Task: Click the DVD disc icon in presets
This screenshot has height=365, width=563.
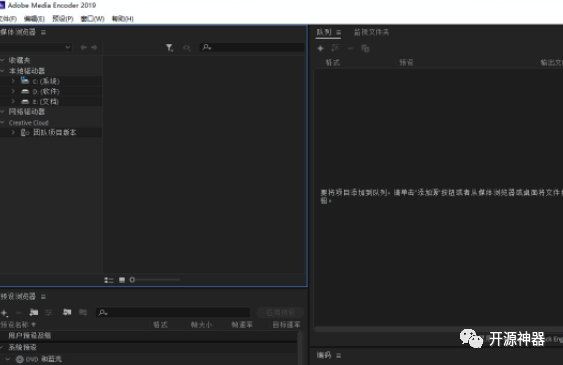Action: pyautogui.click(x=20, y=359)
